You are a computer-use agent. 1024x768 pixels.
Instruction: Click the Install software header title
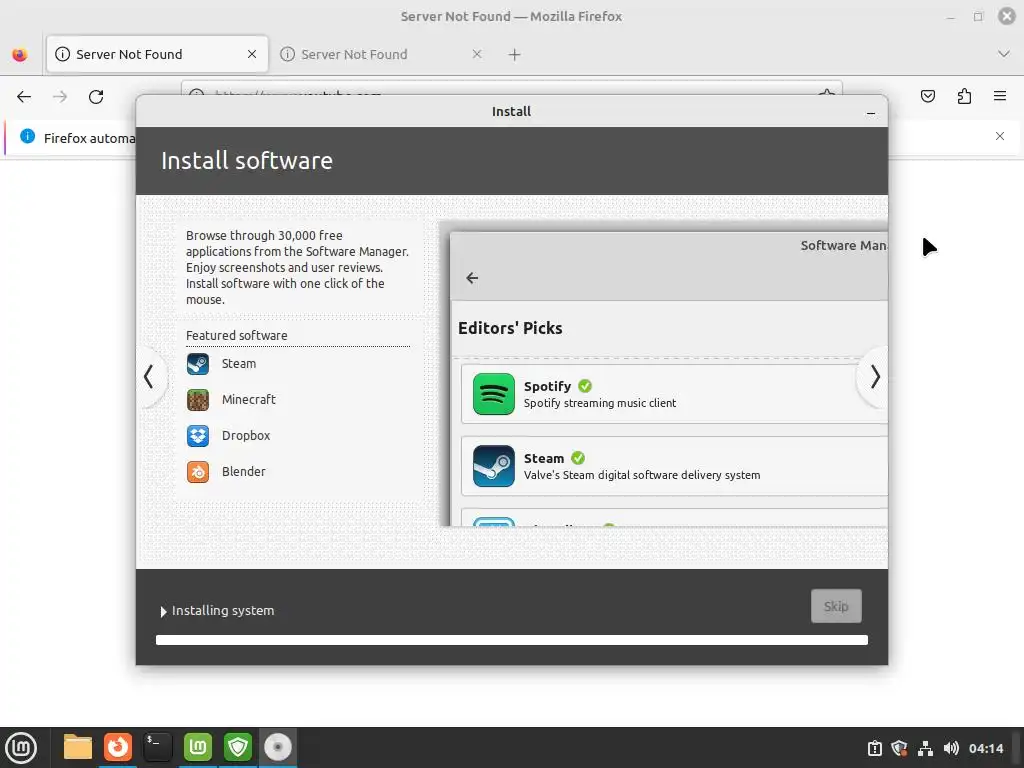click(247, 161)
